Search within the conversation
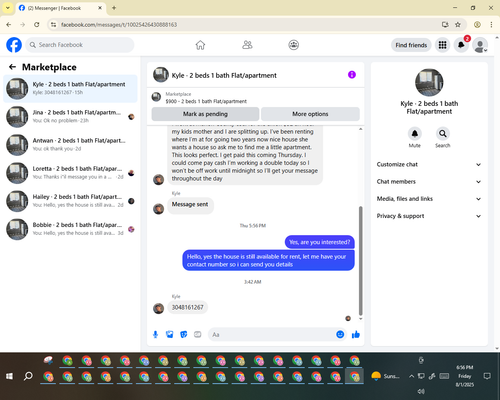Viewport: 500px width, 400px height. pos(443,134)
